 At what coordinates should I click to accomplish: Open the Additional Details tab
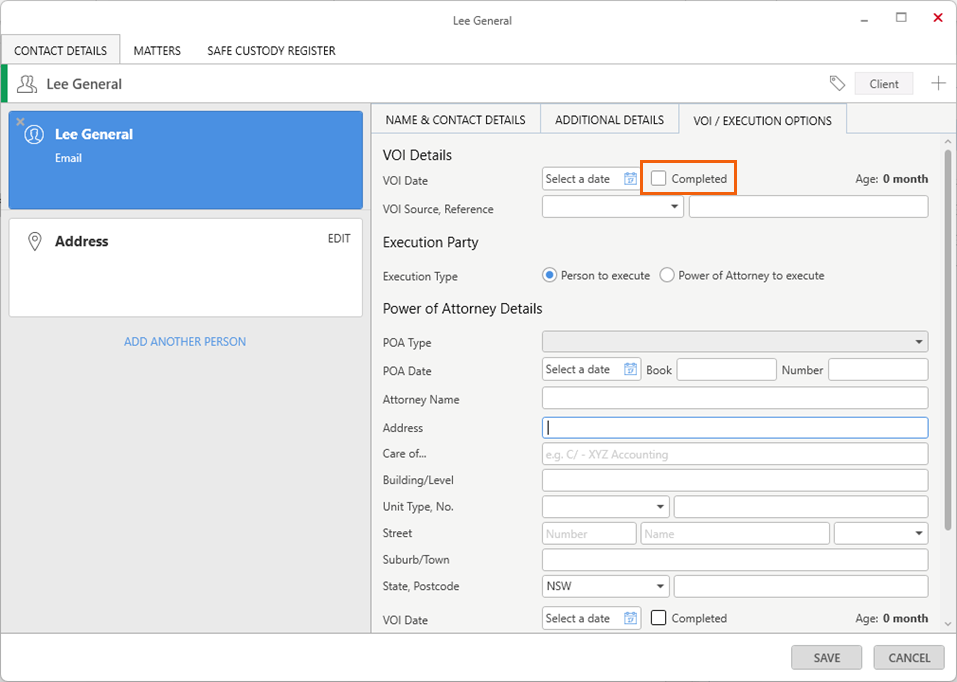[609, 120]
